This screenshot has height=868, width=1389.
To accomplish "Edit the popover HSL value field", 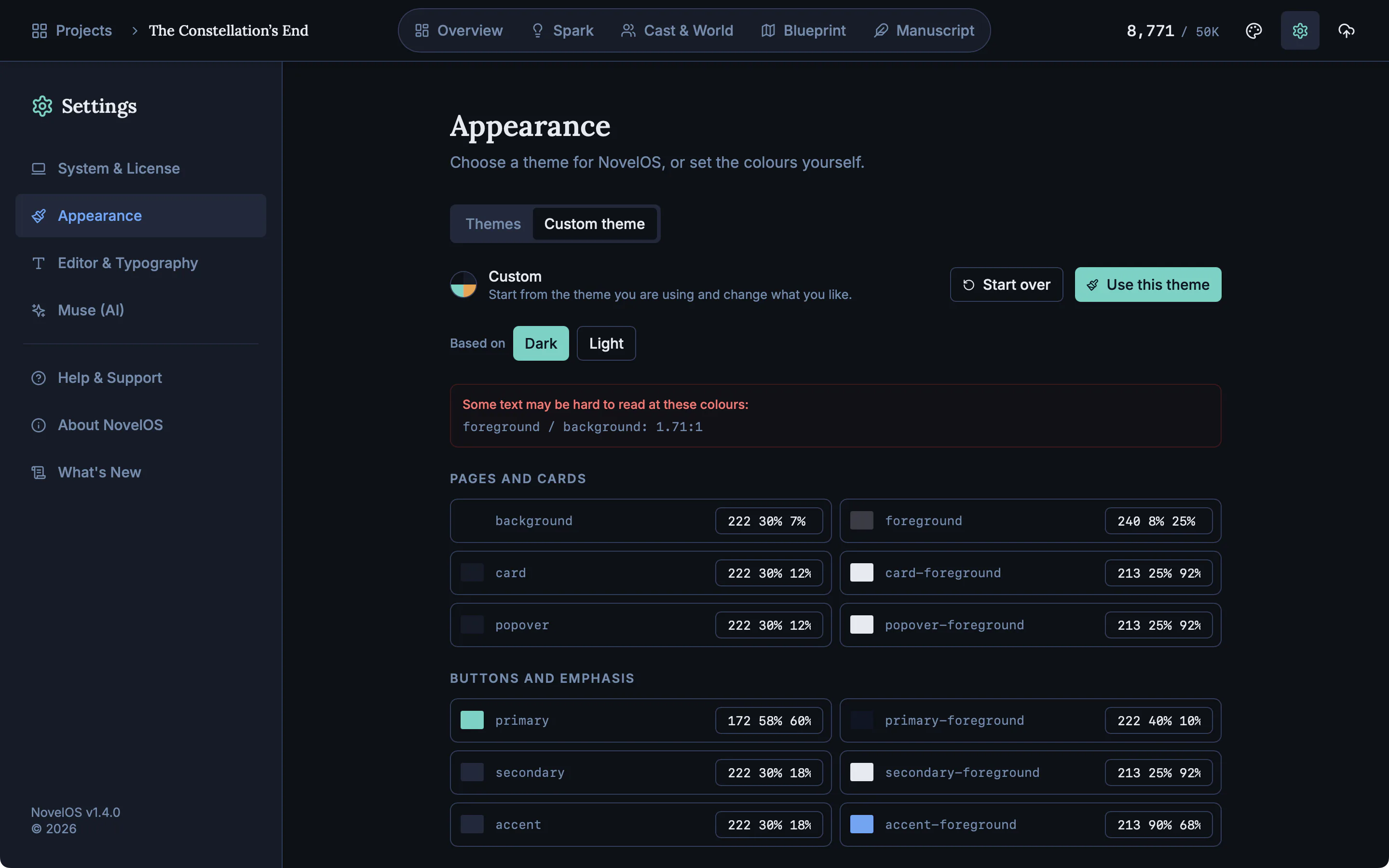I will 769,624.
